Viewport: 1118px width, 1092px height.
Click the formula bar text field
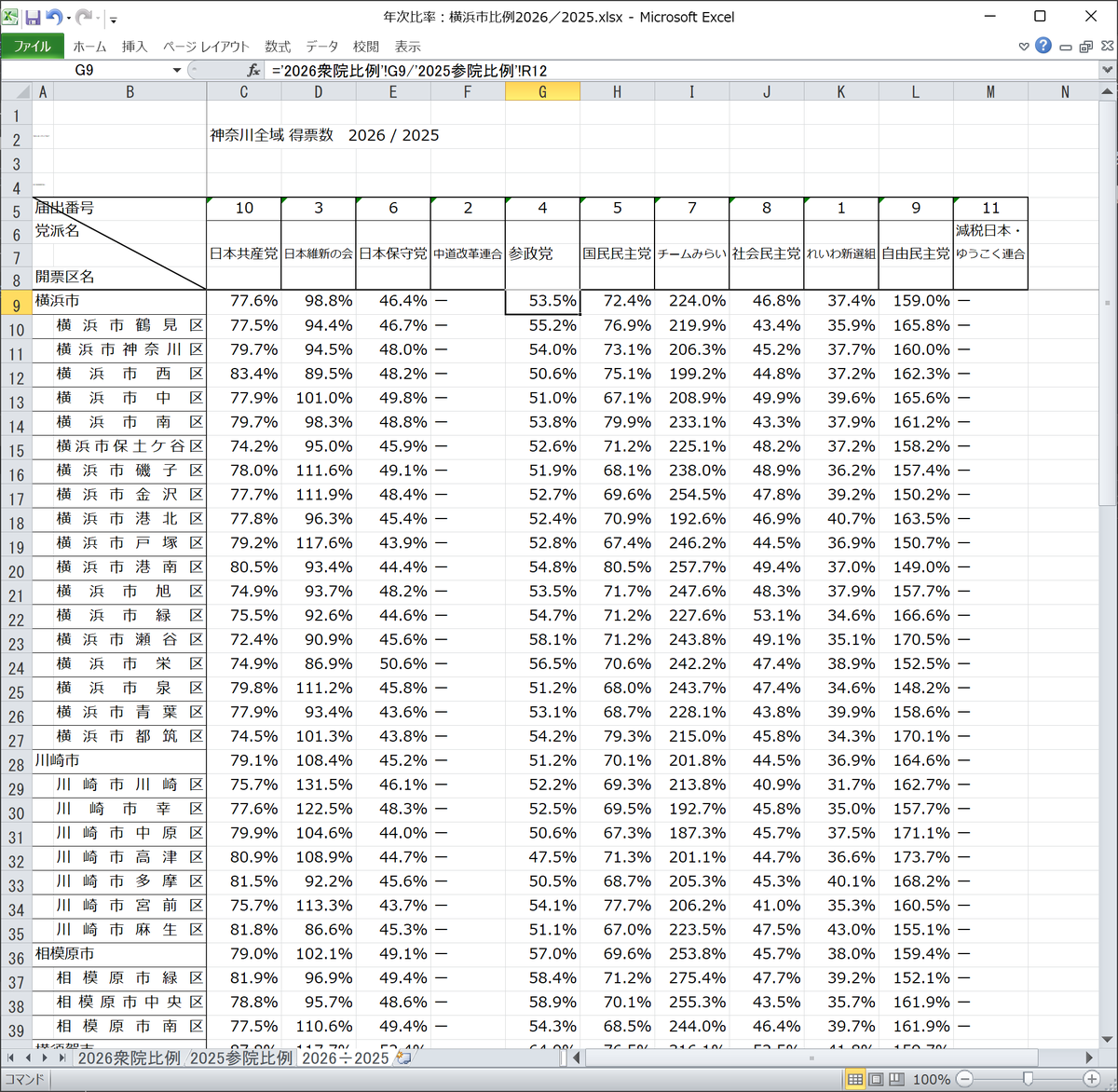coord(680,70)
